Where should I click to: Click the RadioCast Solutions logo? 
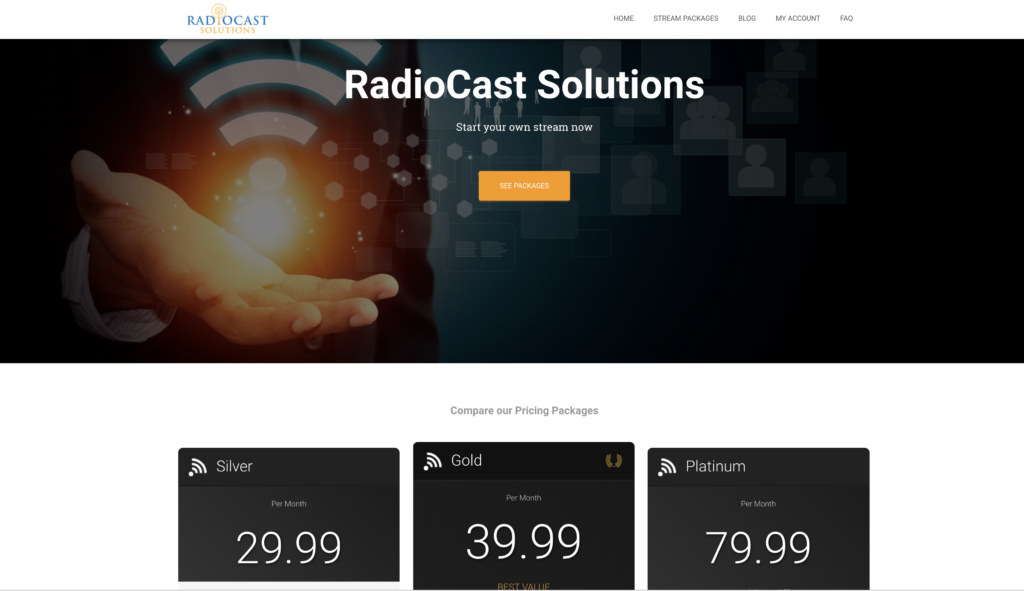pos(227,19)
